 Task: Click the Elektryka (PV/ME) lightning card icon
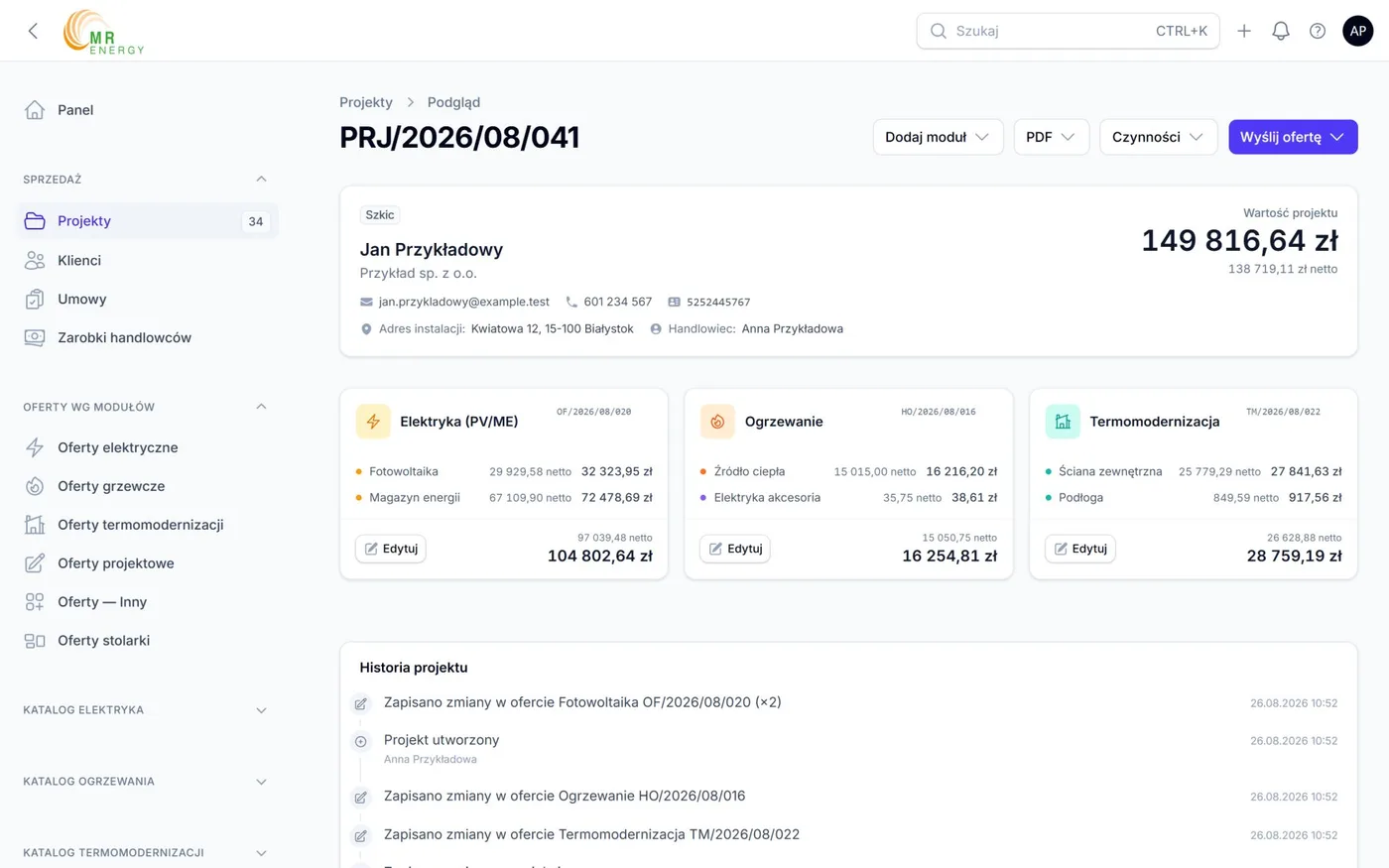tap(373, 422)
